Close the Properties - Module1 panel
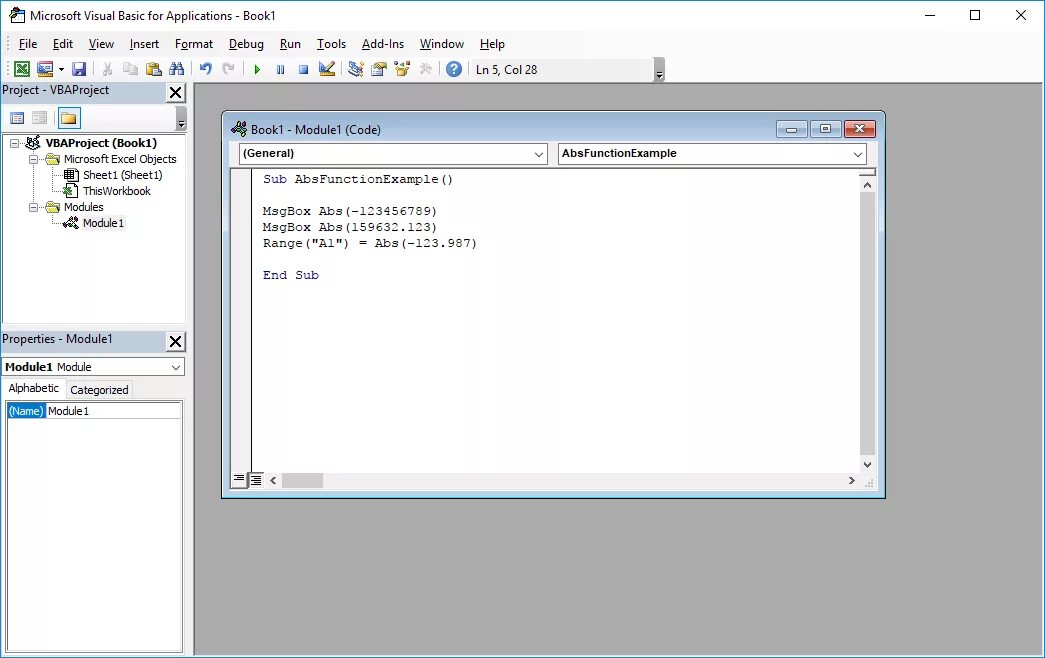Image resolution: width=1045 pixels, height=658 pixels. (175, 341)
